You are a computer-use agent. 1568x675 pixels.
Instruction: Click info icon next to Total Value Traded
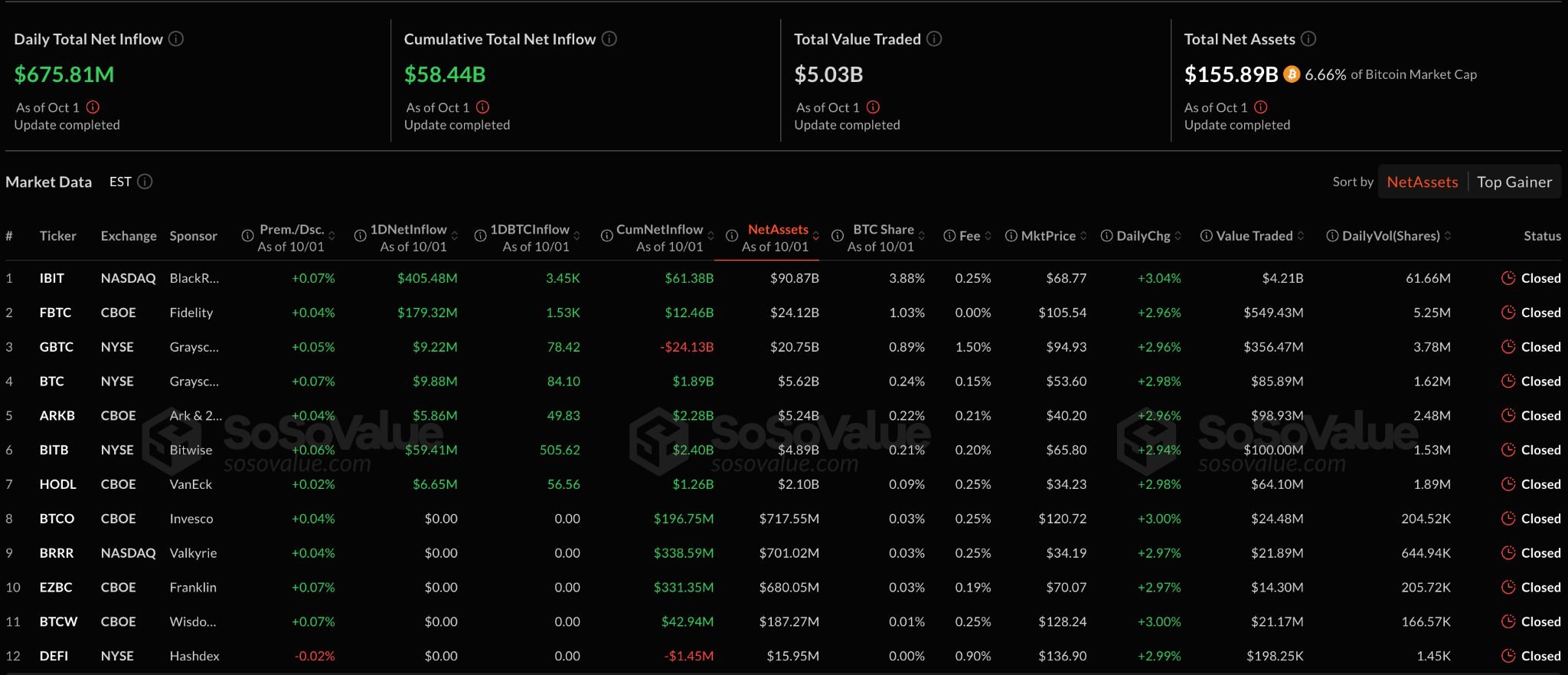coord(934,39)
